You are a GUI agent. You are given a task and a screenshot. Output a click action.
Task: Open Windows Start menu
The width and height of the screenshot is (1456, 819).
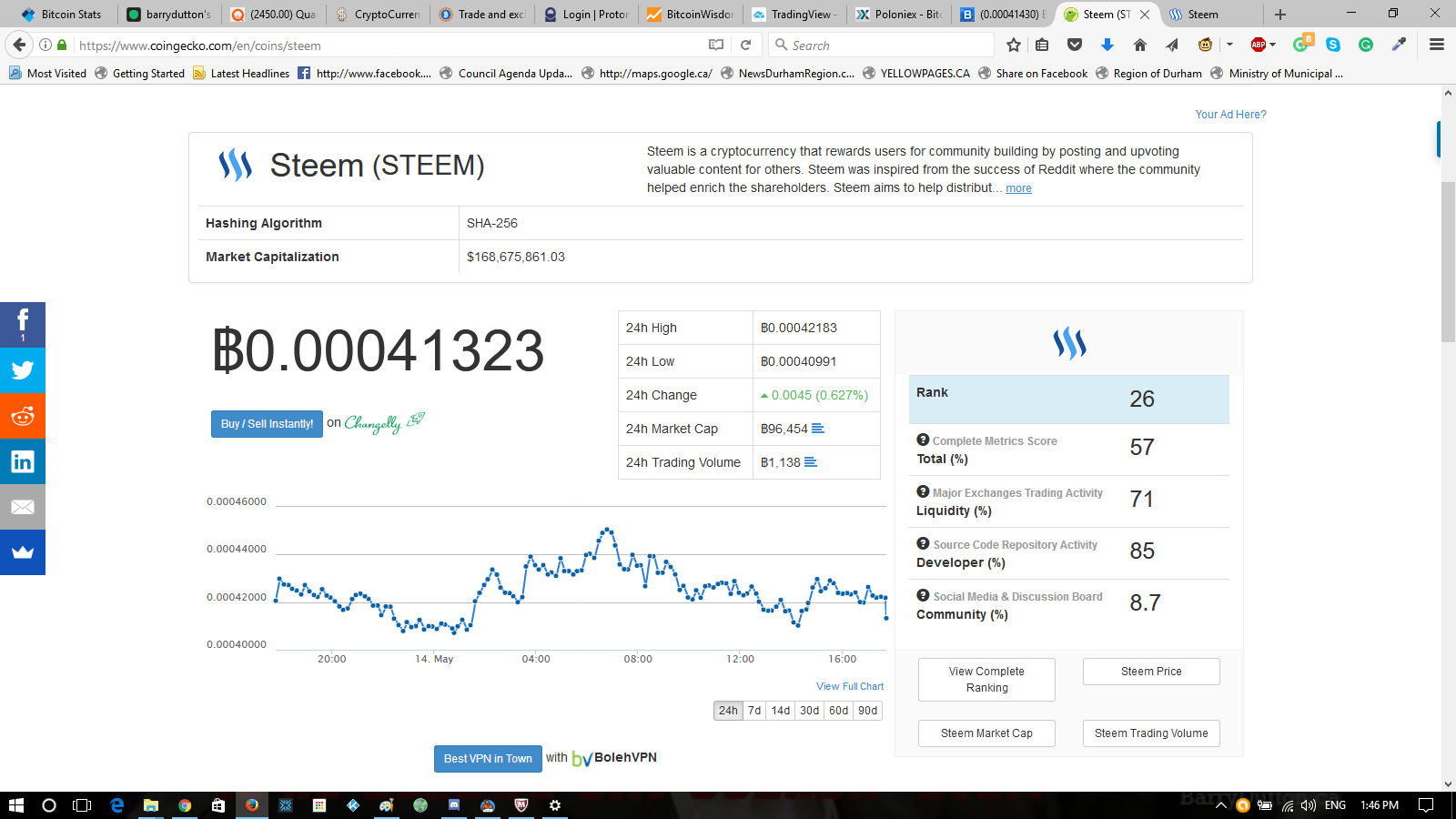(x=15, y=805)
